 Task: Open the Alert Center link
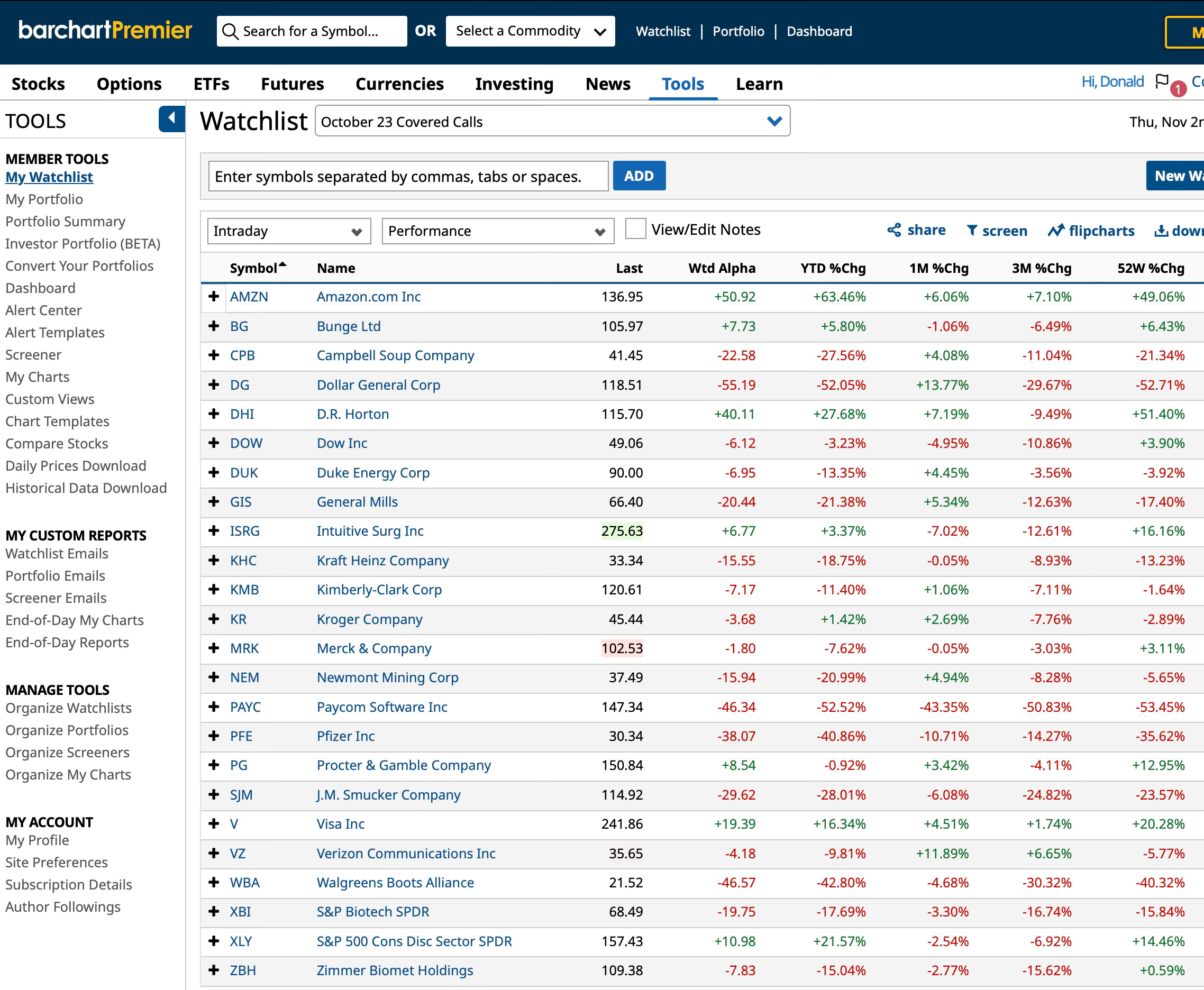pos(43,310)
